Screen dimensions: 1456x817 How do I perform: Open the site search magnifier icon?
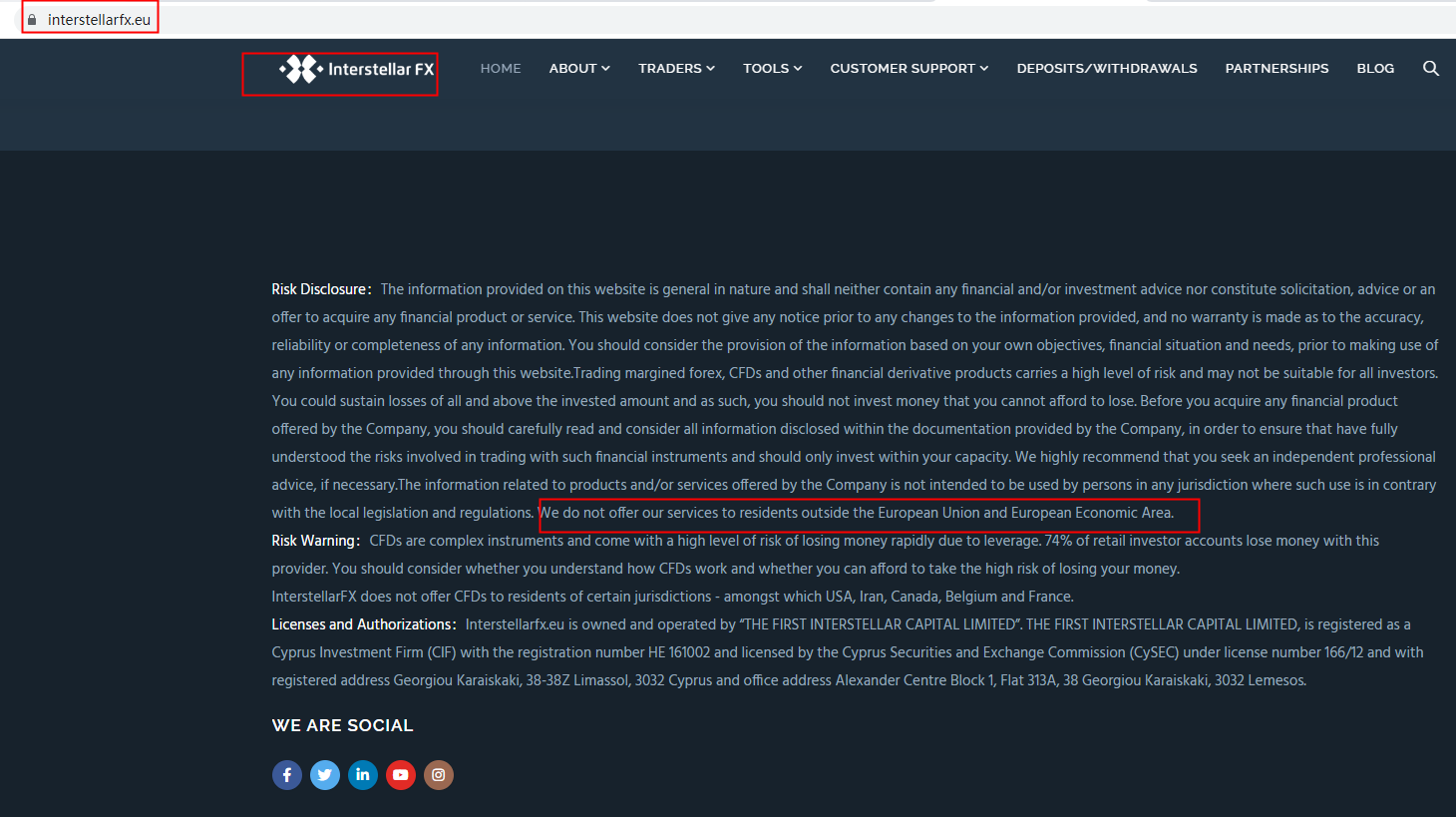1431,68
